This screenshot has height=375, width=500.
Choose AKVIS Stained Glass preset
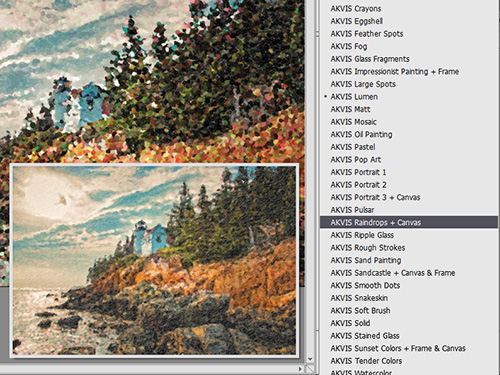365,336
